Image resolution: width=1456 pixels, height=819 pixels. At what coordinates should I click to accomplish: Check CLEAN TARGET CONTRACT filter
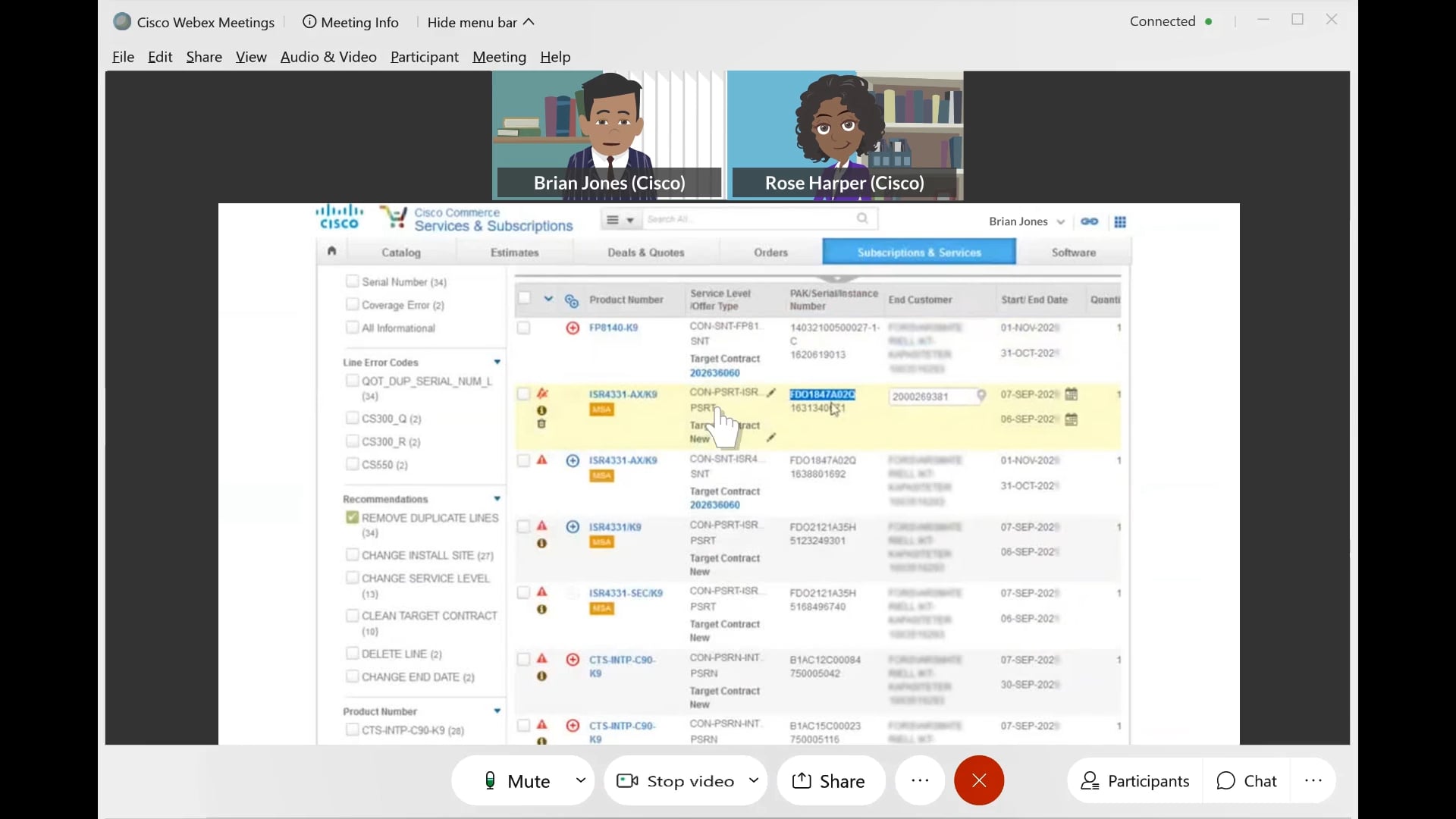(x=352, y=616)
